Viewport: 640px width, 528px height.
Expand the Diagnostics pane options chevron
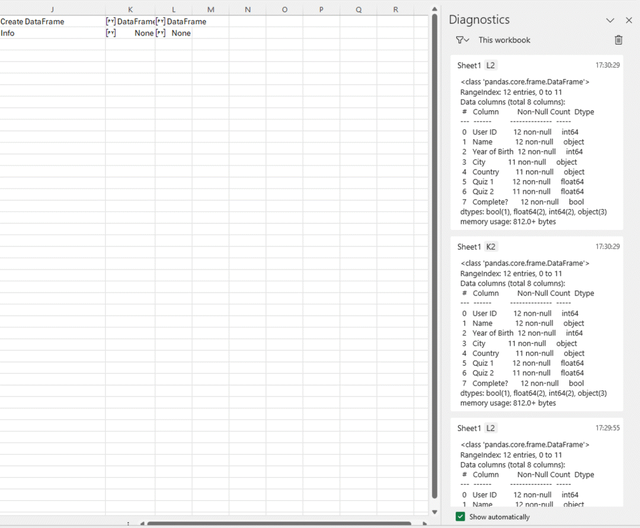610,20
